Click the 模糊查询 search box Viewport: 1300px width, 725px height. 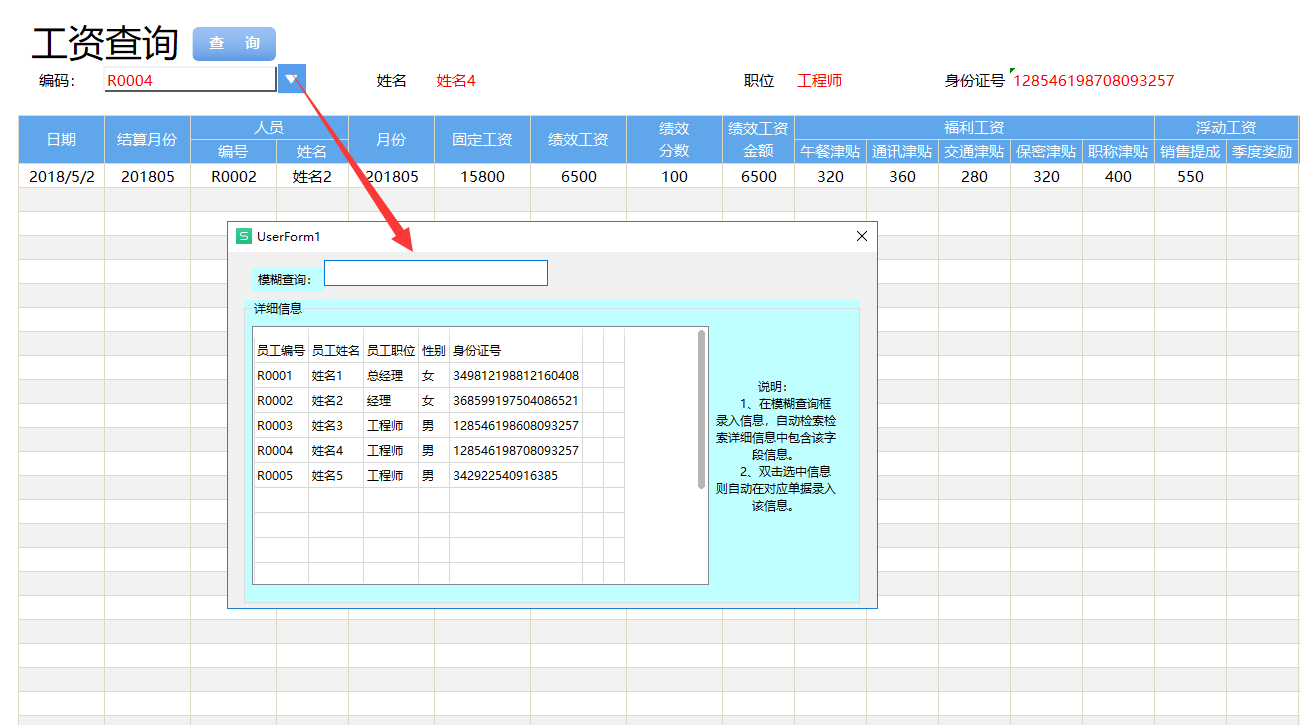pyautogui.click(x=436, y=273)
